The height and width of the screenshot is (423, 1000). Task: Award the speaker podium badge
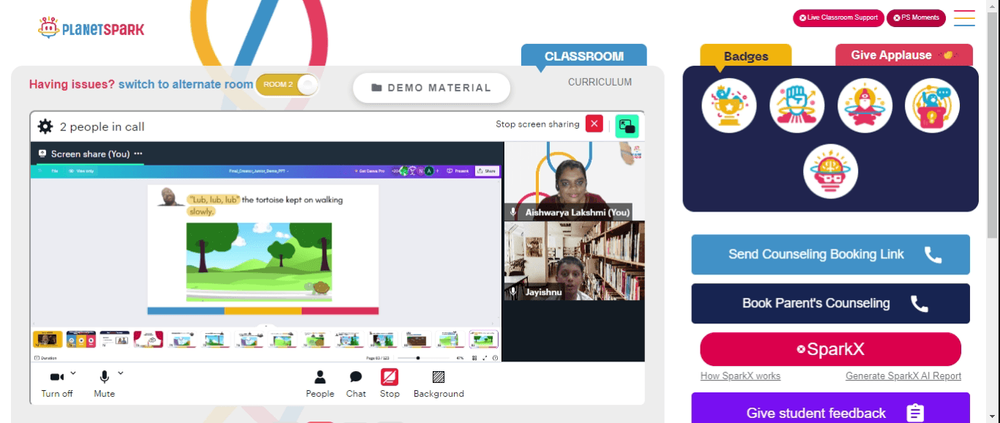point(932,106)
